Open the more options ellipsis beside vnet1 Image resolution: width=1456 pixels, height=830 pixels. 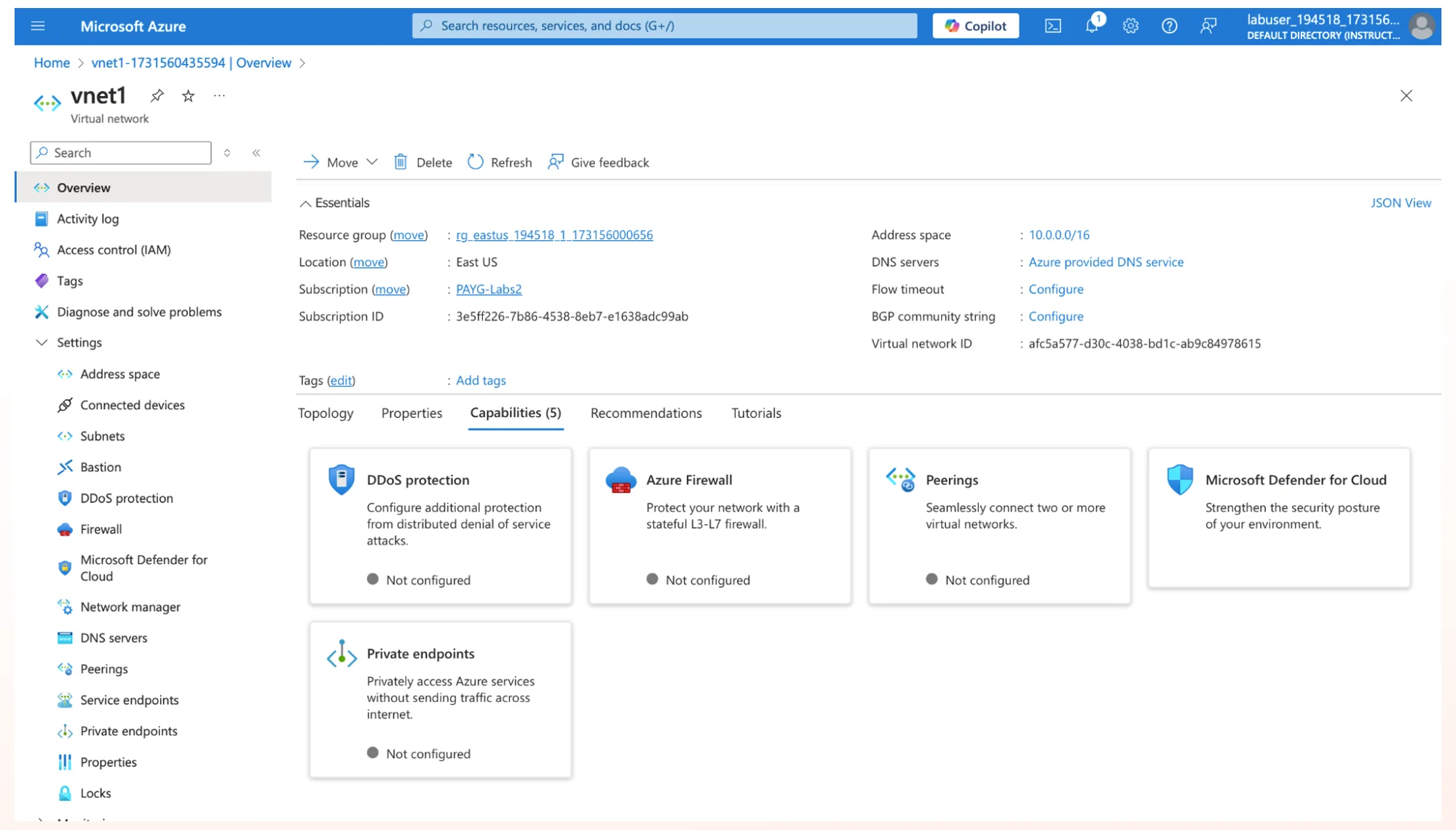tap(219, 95)
